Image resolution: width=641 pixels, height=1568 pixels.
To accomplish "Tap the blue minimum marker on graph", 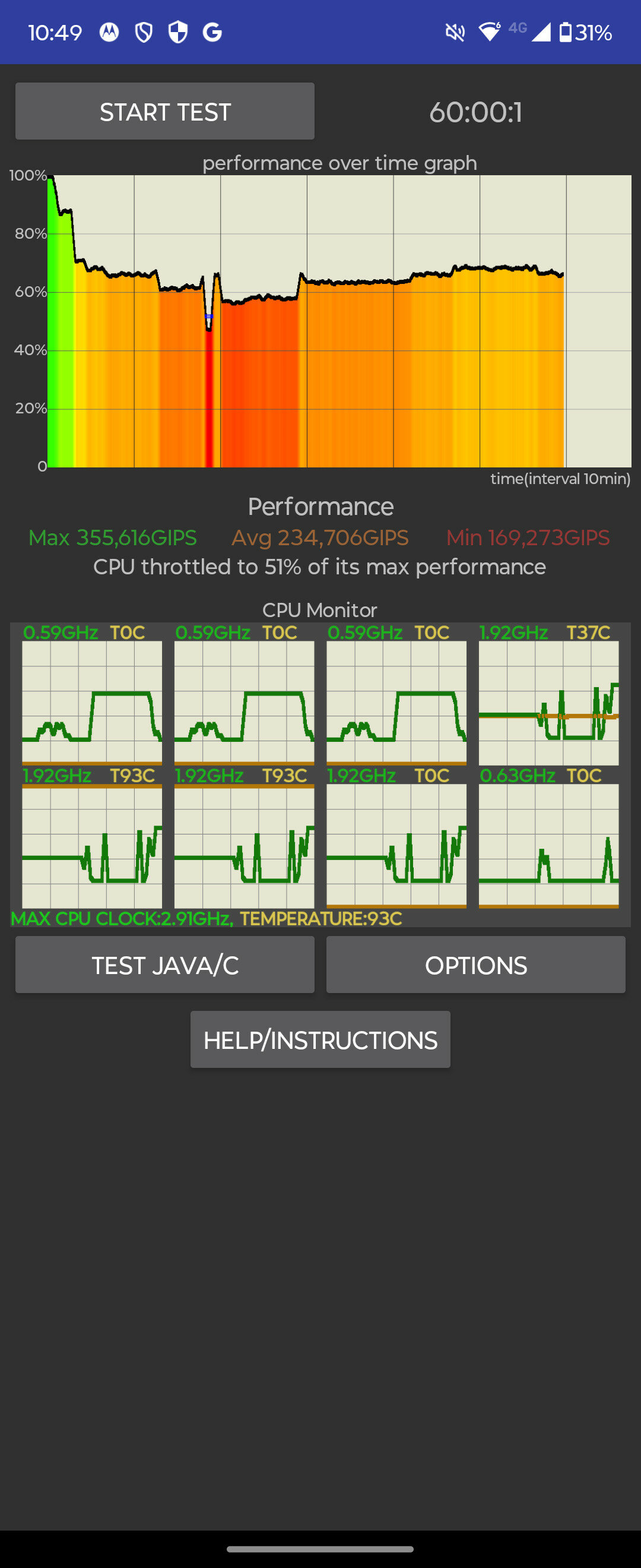I will 208,317.
